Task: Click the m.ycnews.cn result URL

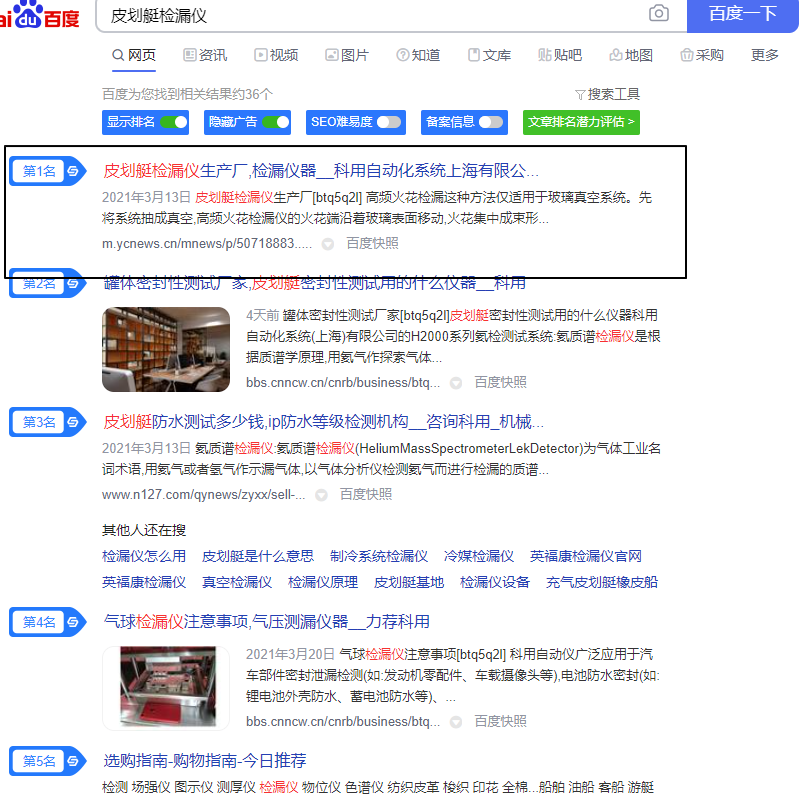Action: [207, 244]
